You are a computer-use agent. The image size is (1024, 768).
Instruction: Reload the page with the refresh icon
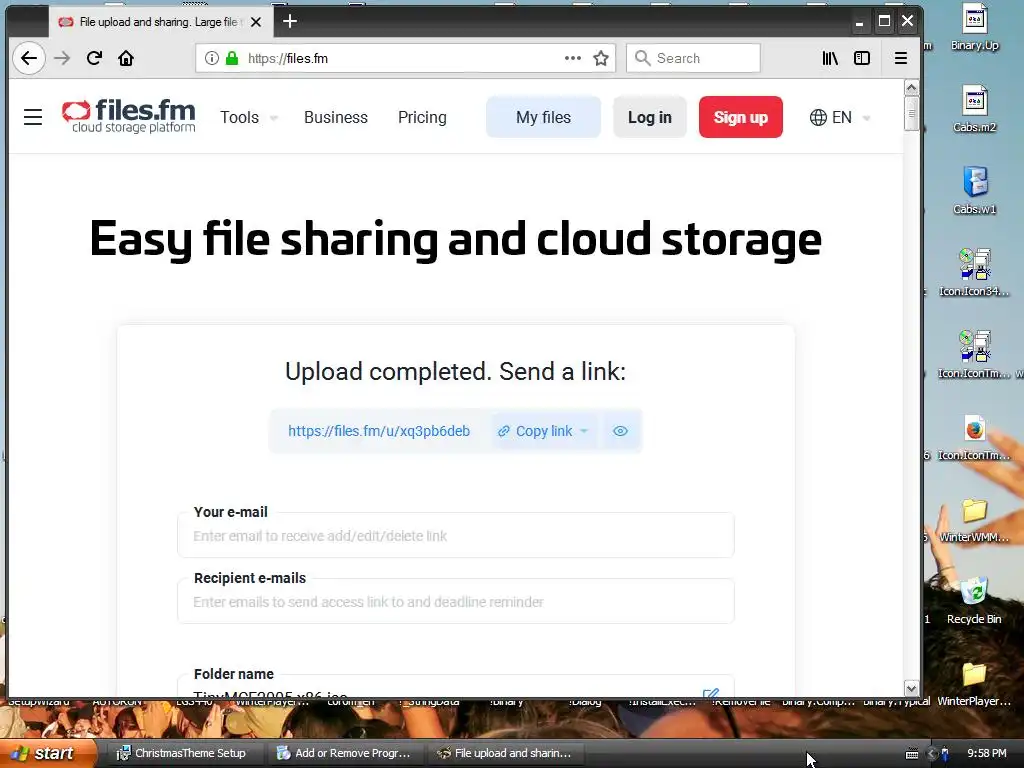point(94,58)
